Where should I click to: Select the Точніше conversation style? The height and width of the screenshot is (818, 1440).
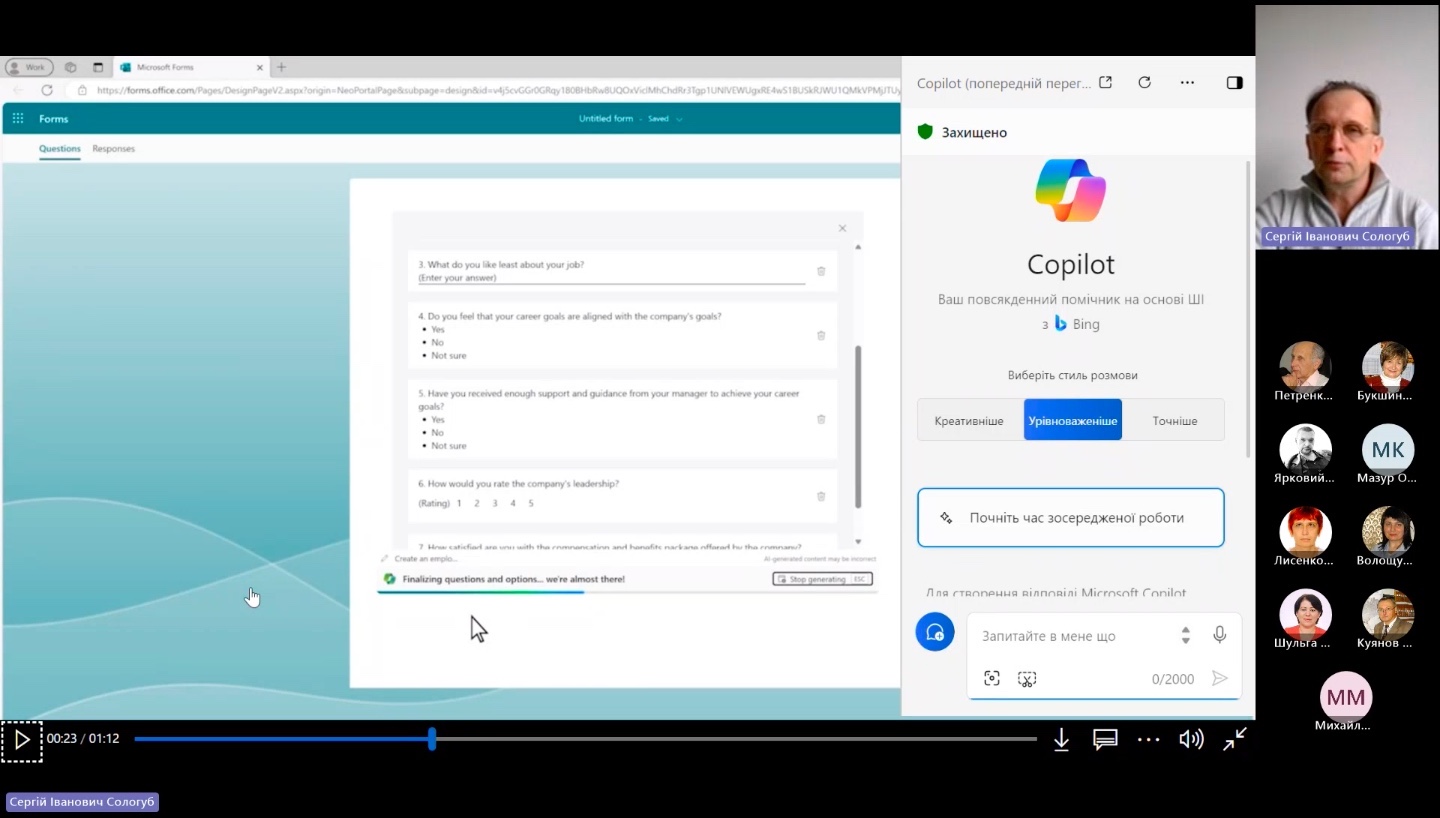(x=1175, y=421)
